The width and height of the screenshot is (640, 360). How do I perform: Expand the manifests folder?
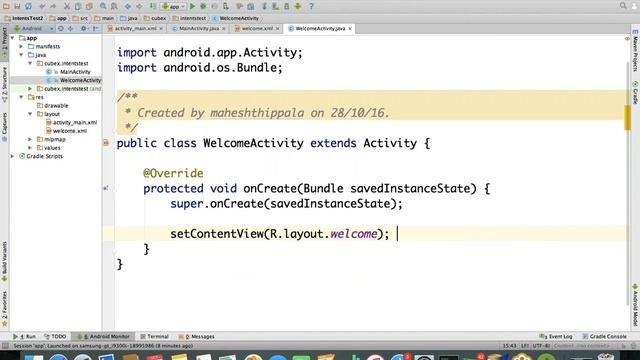tap(21, 47)
